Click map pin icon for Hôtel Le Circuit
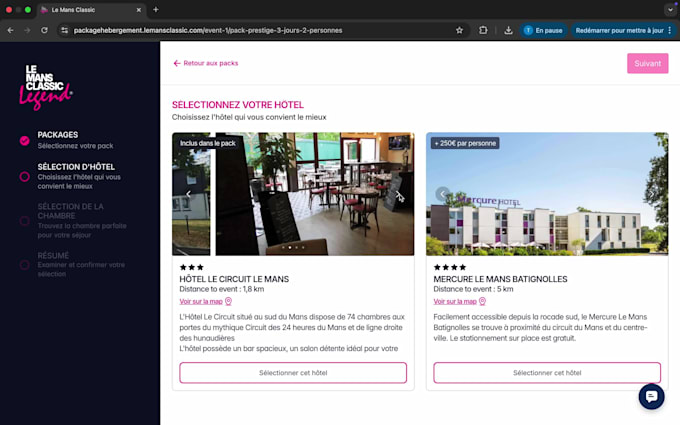 coord(229,301)
